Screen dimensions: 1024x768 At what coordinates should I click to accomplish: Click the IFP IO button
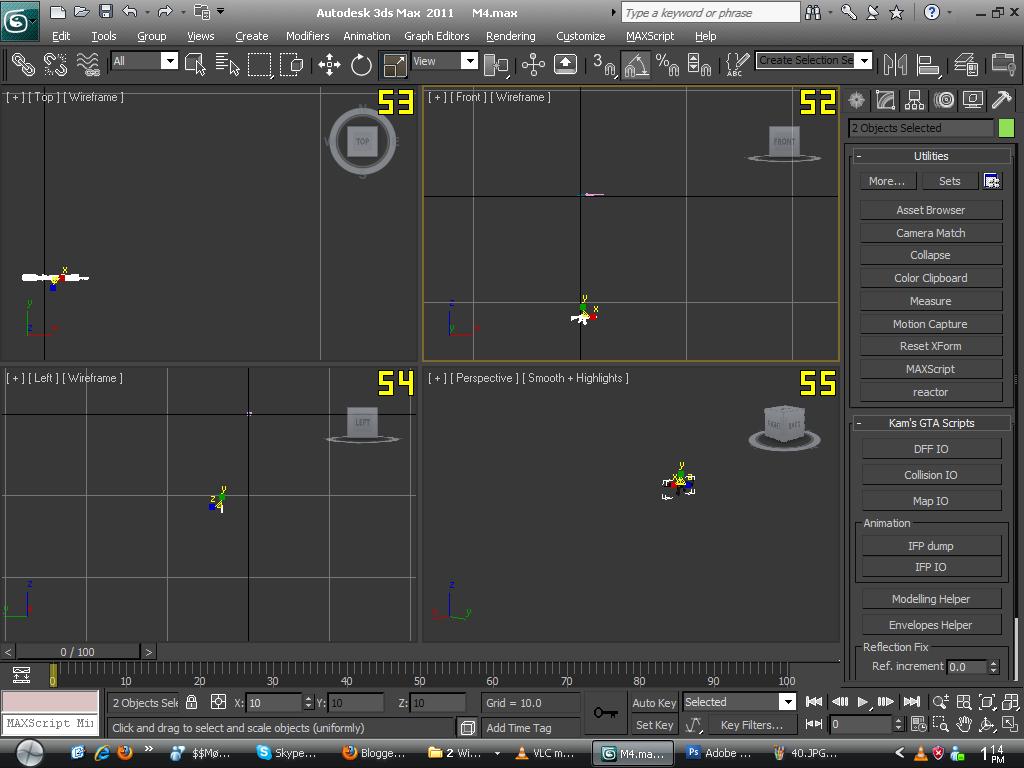click(x=931, y=567)
